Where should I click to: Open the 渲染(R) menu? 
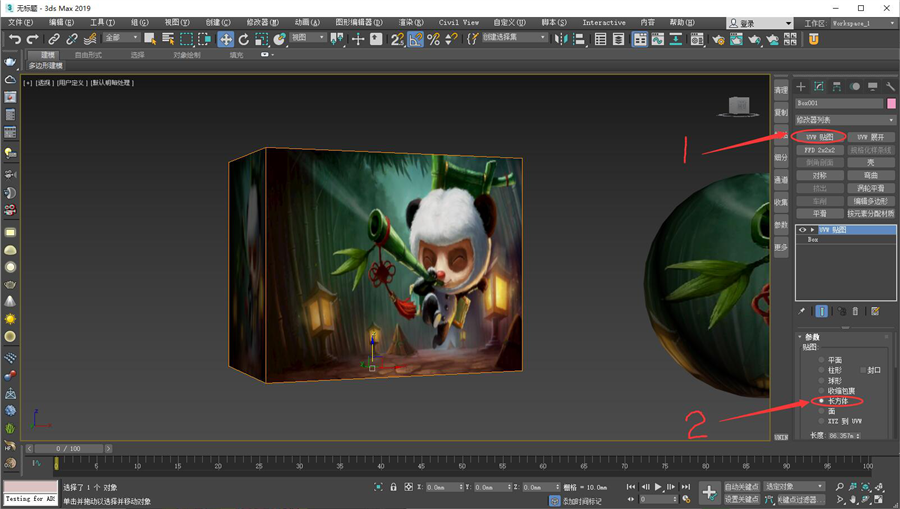410,22
